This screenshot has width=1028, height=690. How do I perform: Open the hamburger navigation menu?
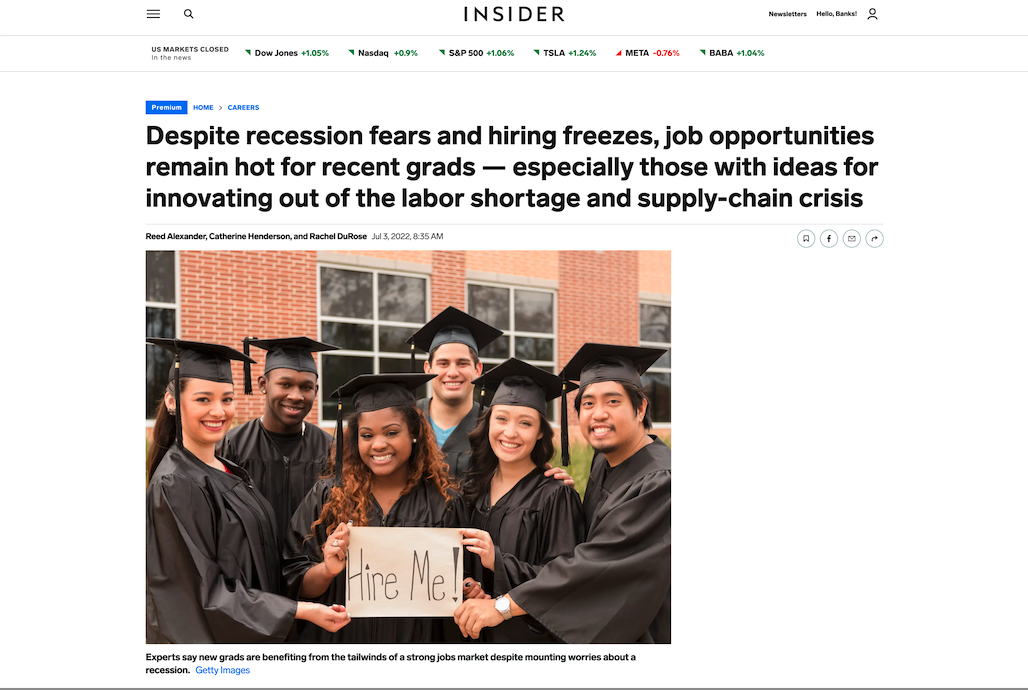tap(153, 14)
